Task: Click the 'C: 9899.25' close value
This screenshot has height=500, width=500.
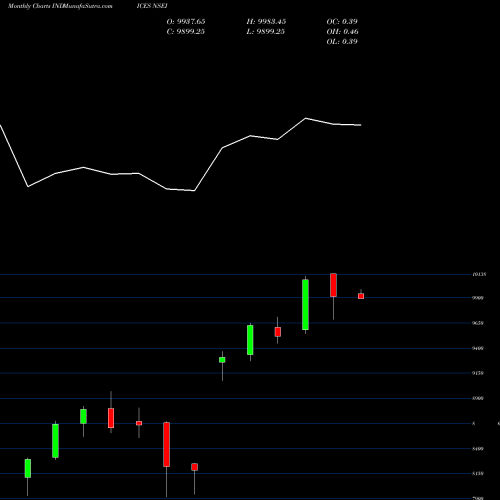Action: 185,31
